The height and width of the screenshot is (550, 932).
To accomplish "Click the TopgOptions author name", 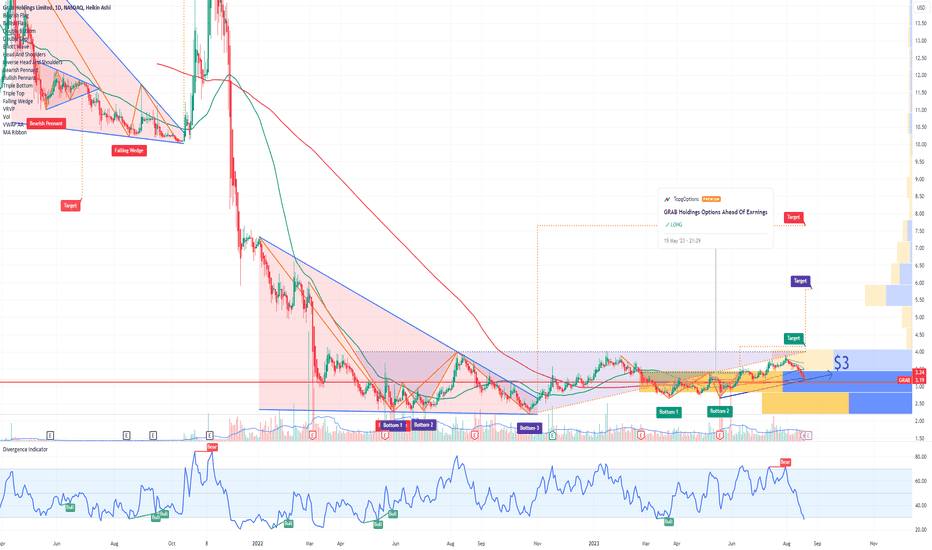I will (687, 199).
